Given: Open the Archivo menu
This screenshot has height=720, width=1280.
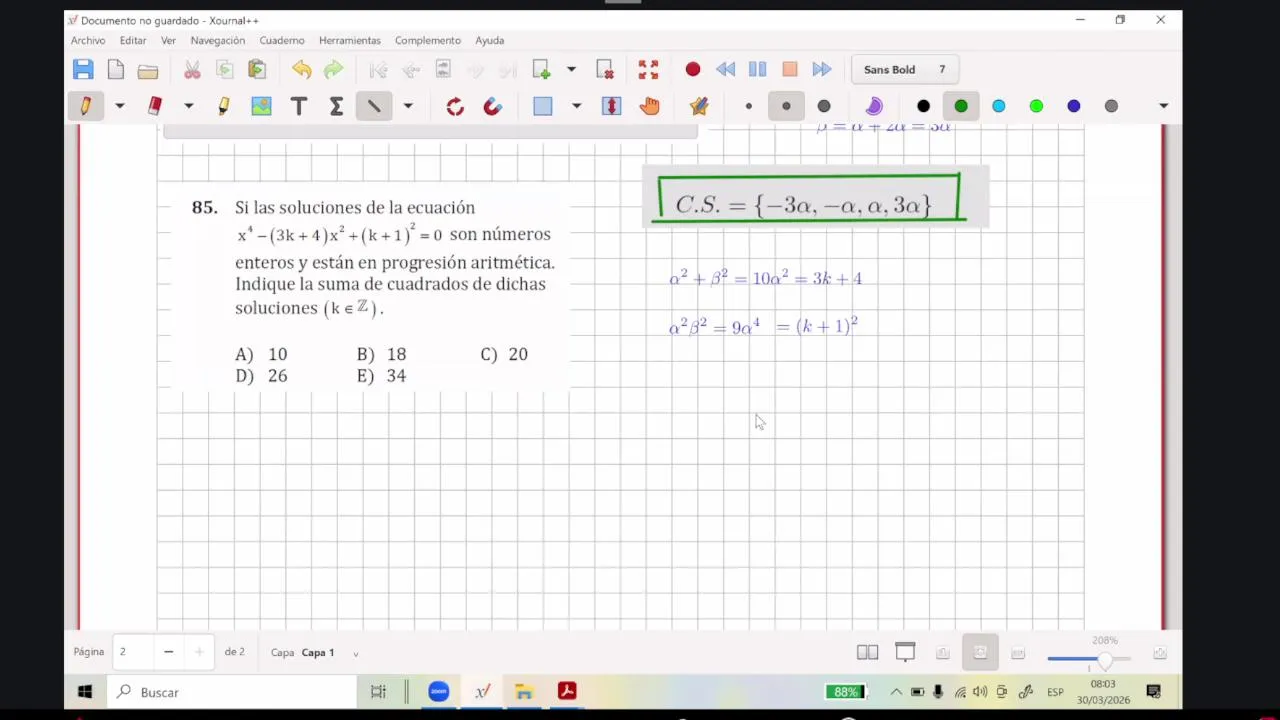Looking at the screenshot, I should pyautogui.click(x=88, y=40).
